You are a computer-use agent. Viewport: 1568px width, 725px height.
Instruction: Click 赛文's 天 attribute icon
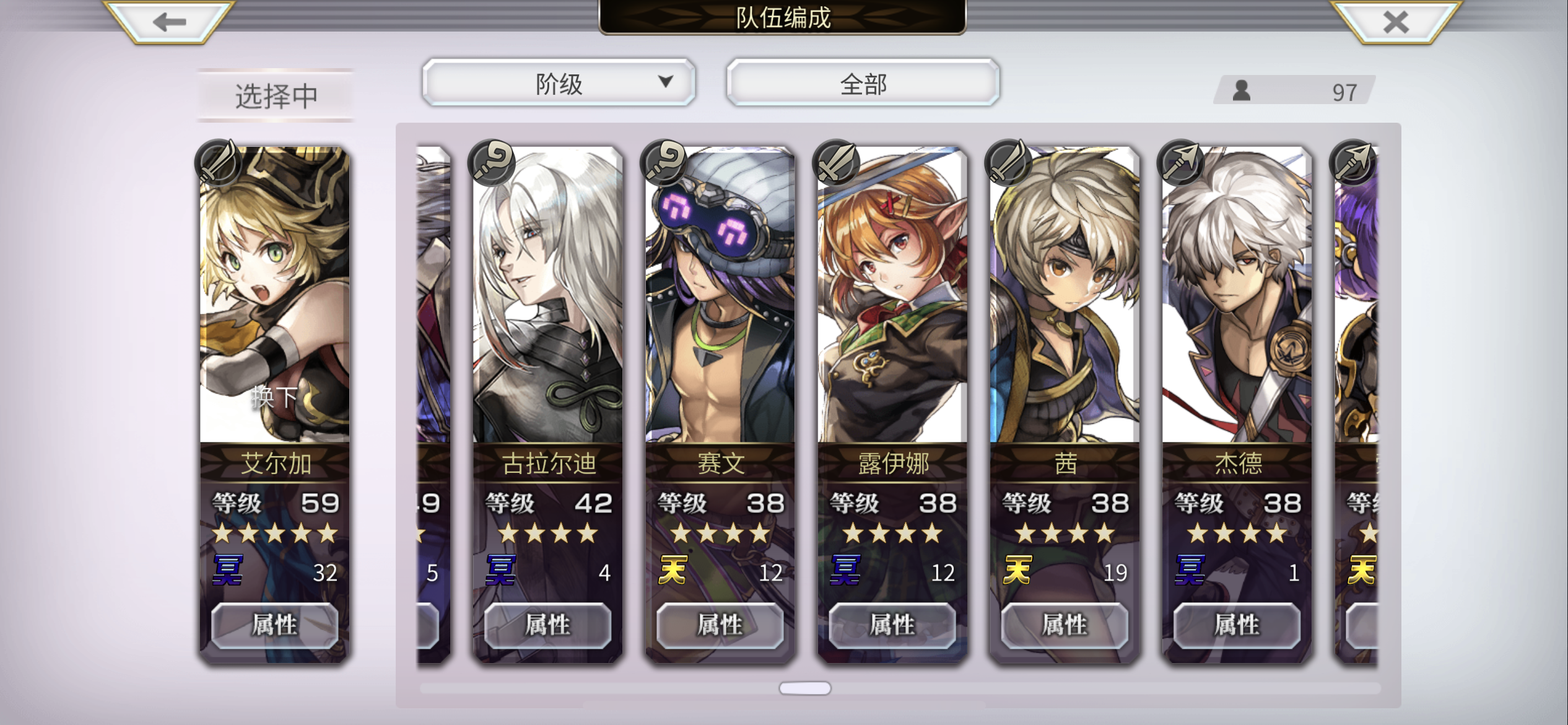pos(673,570)
